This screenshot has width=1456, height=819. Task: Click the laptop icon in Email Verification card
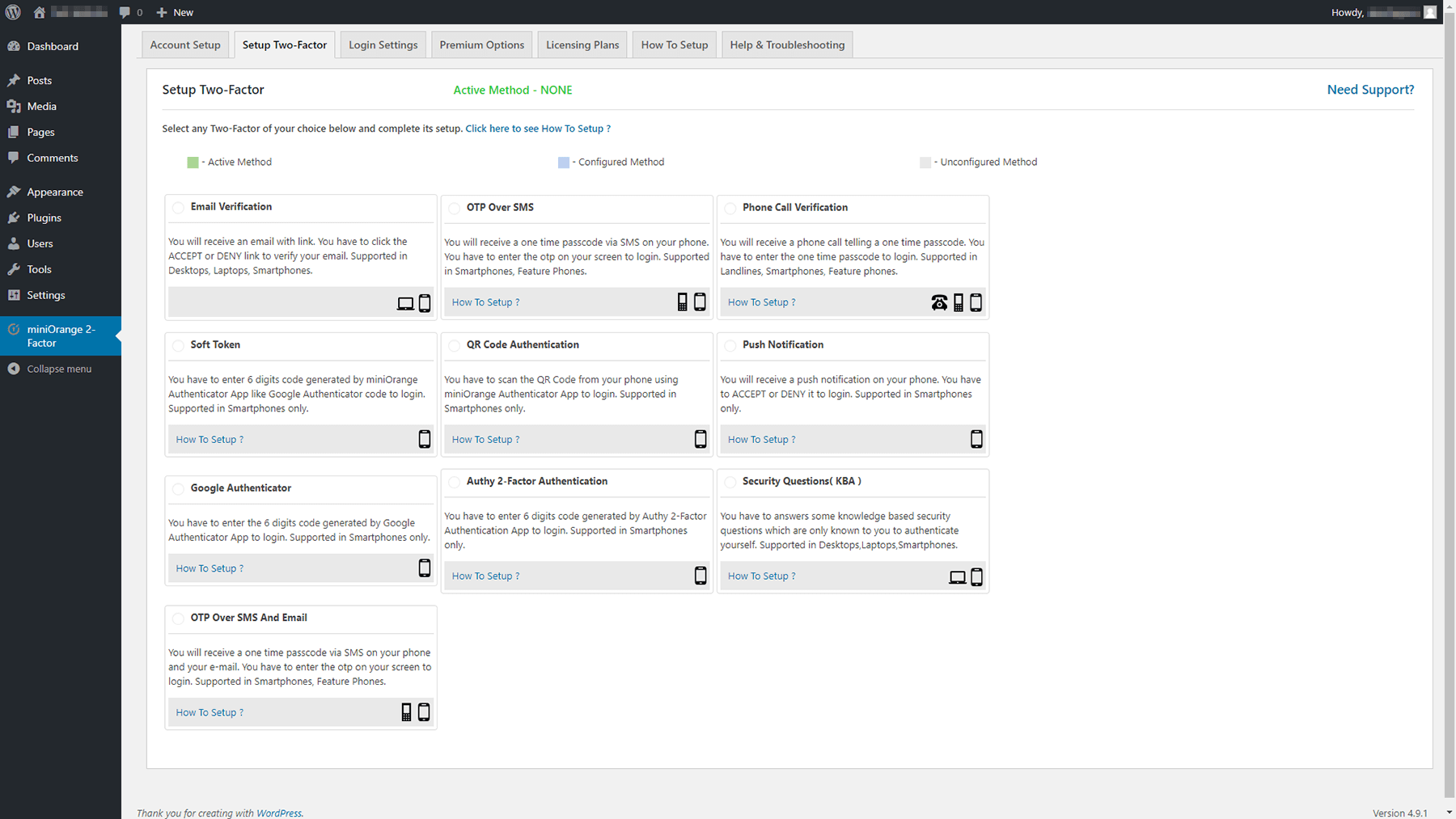(x=405, y=303)
